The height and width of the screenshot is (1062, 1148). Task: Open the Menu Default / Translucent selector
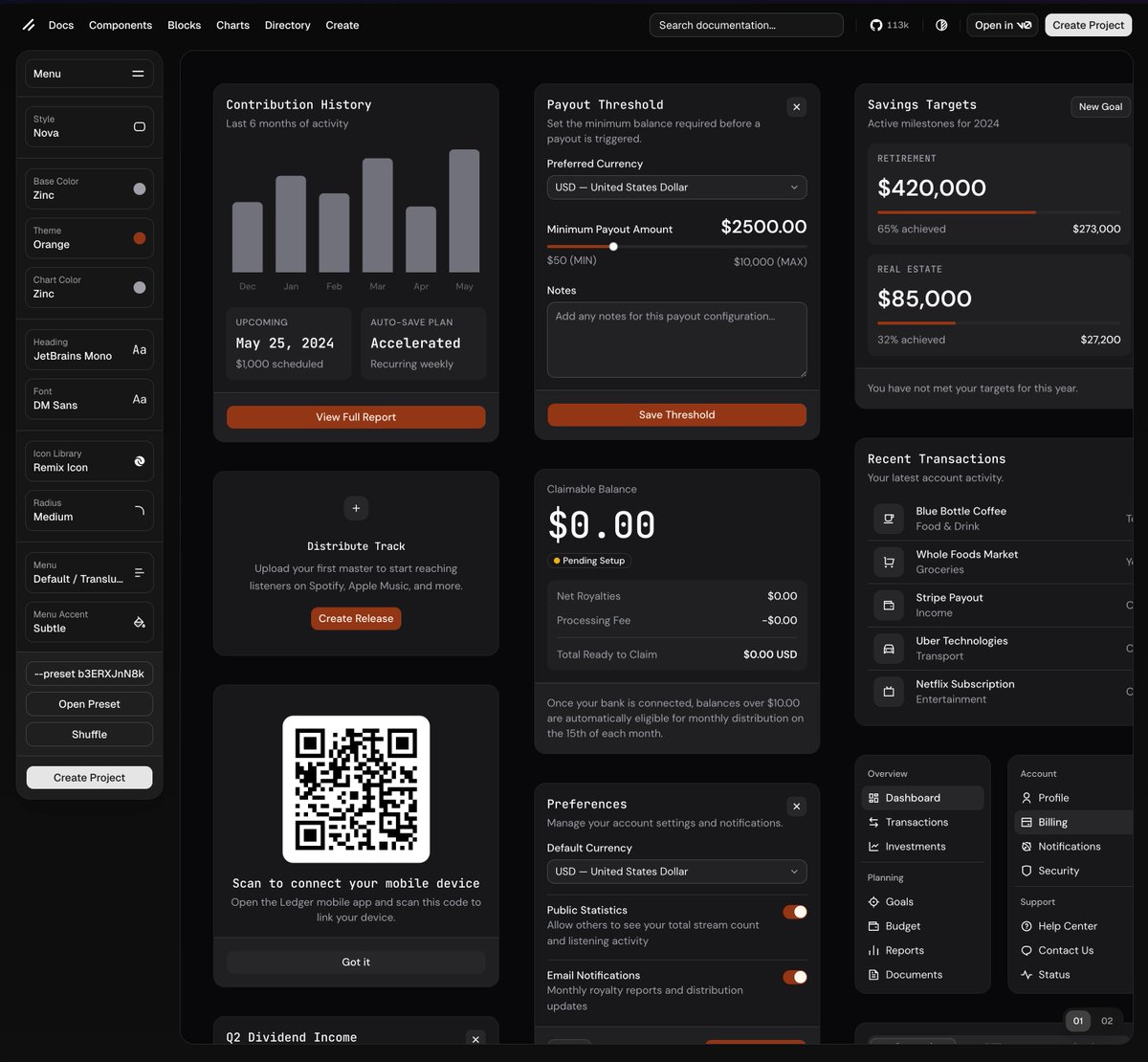click(89, 572)
